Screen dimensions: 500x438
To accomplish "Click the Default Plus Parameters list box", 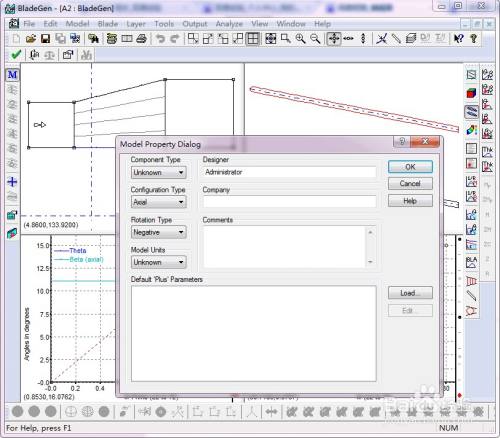I will (254, 333).
